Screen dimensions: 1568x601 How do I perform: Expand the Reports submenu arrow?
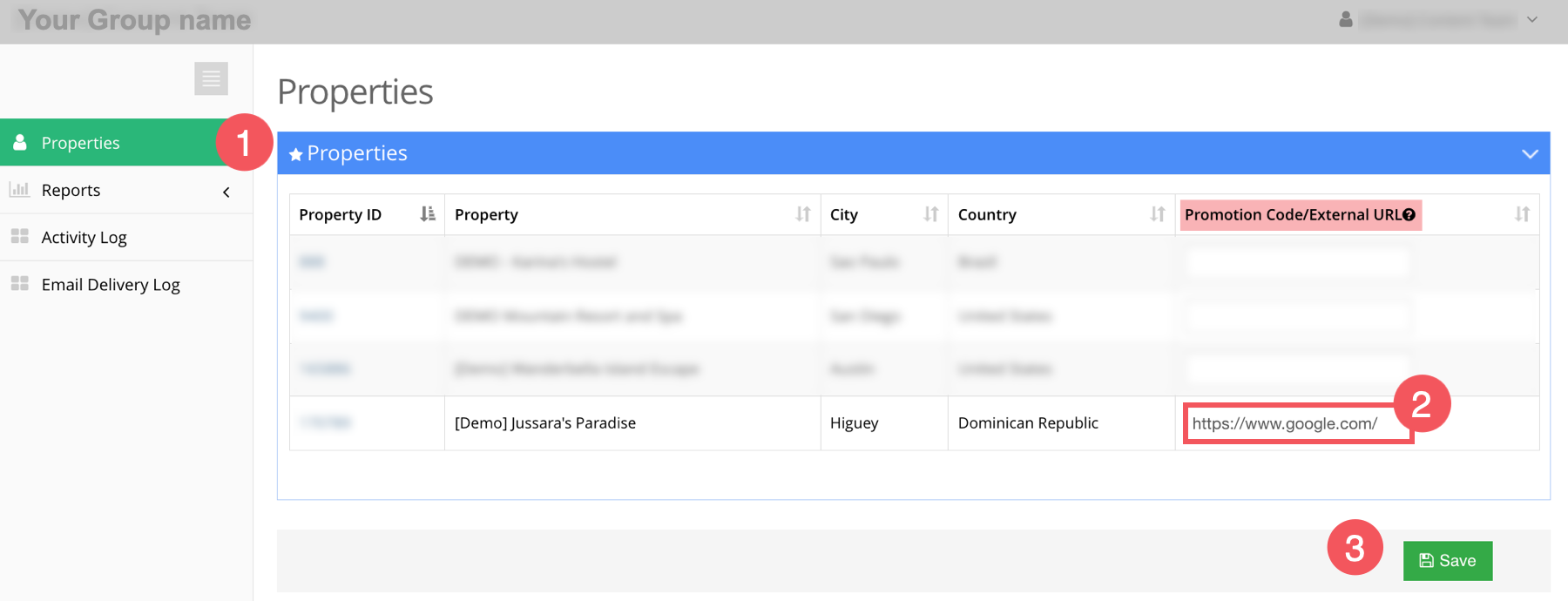(226, 192)
